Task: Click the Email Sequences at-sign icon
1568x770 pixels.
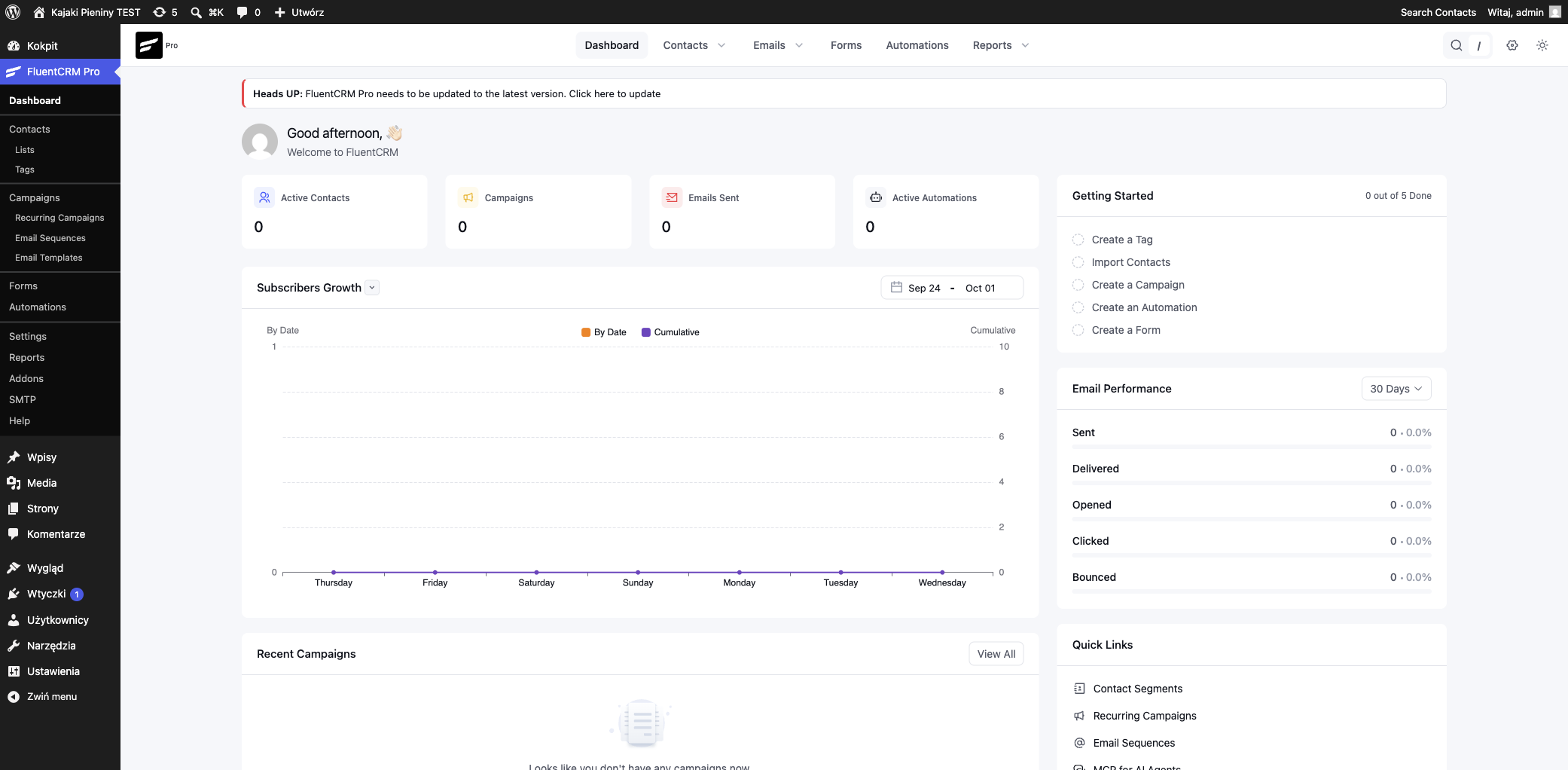Action: 1079,743
